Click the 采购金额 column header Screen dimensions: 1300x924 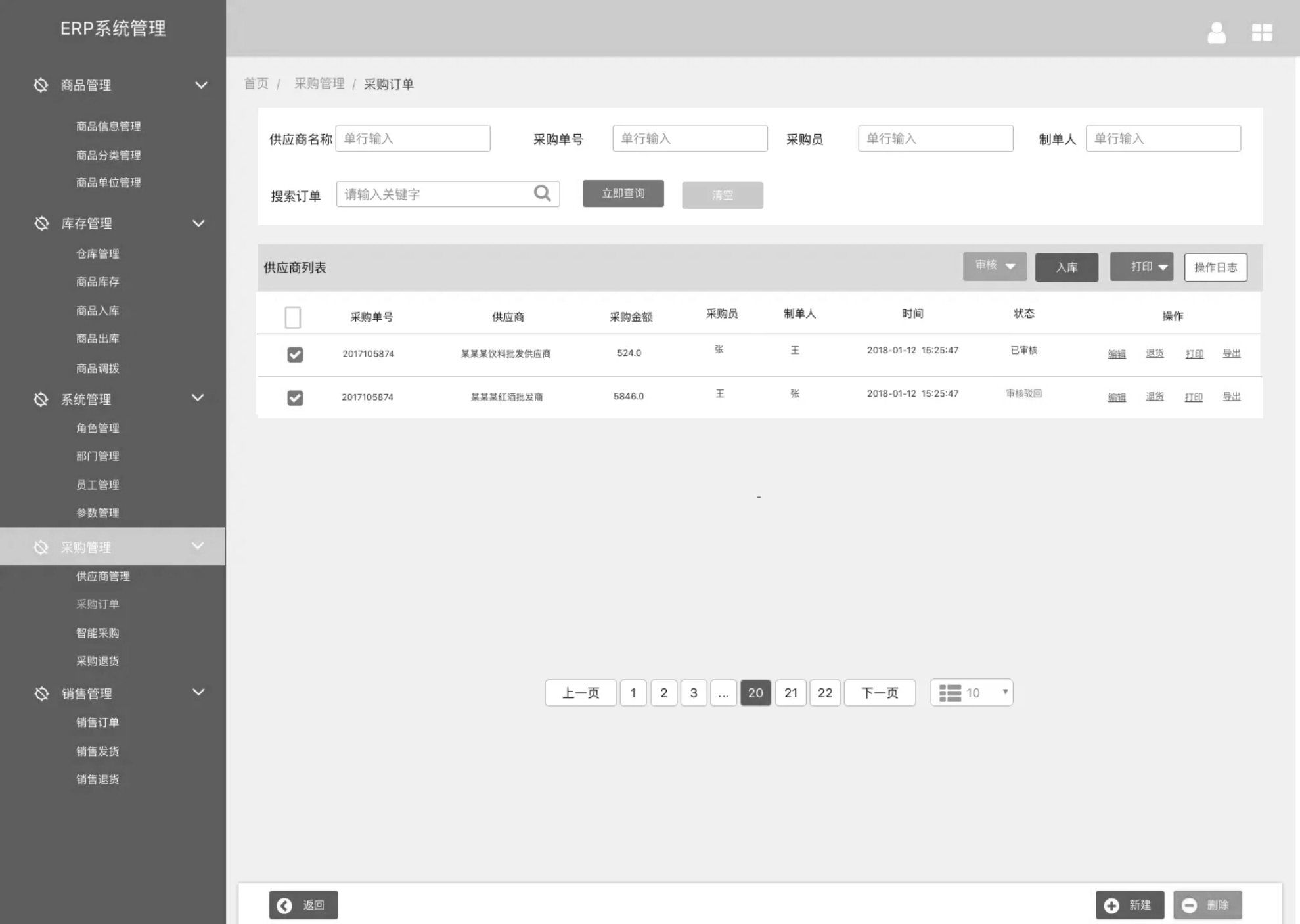631,317
